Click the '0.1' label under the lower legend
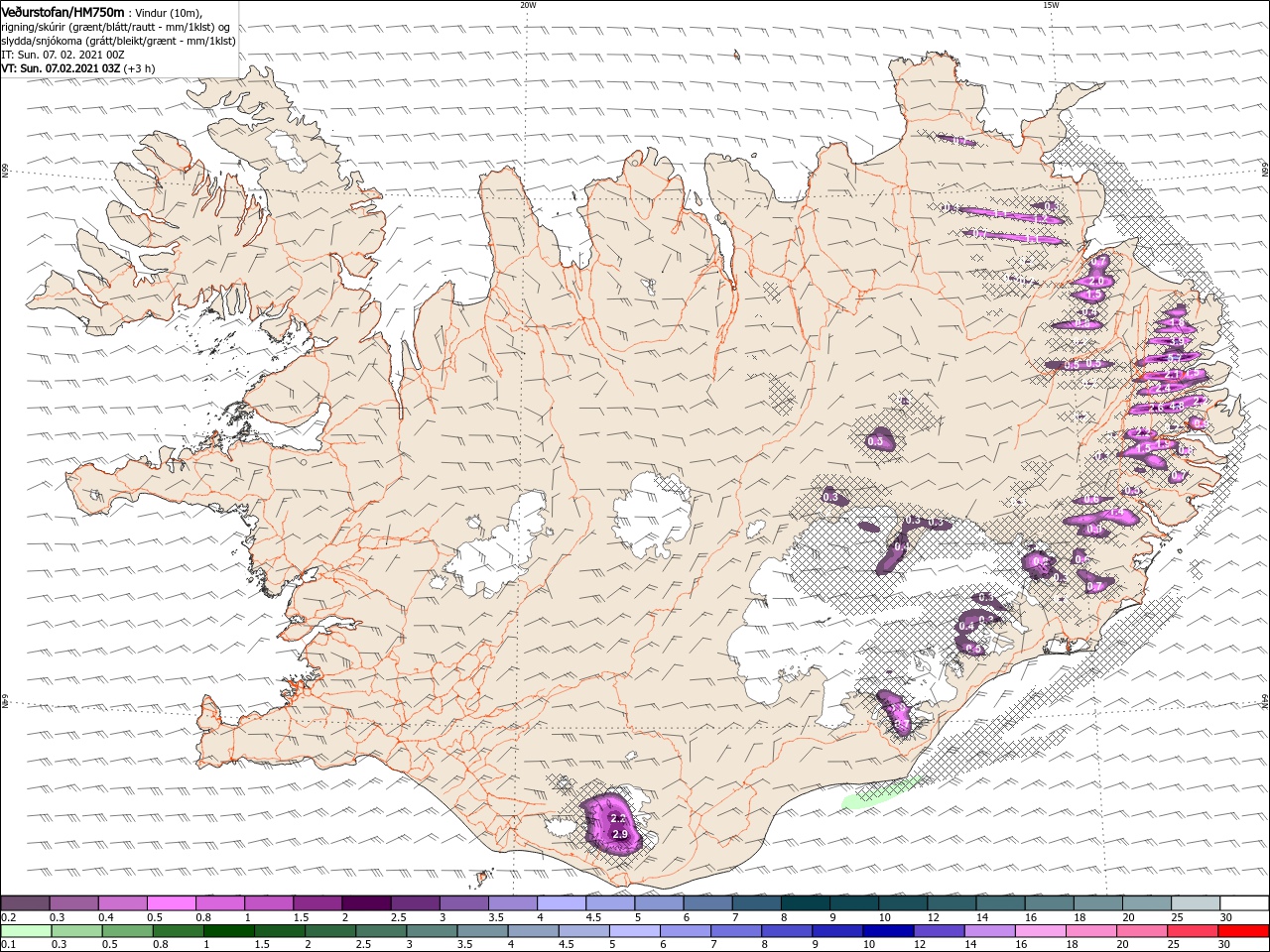 (x=8, y=945)
